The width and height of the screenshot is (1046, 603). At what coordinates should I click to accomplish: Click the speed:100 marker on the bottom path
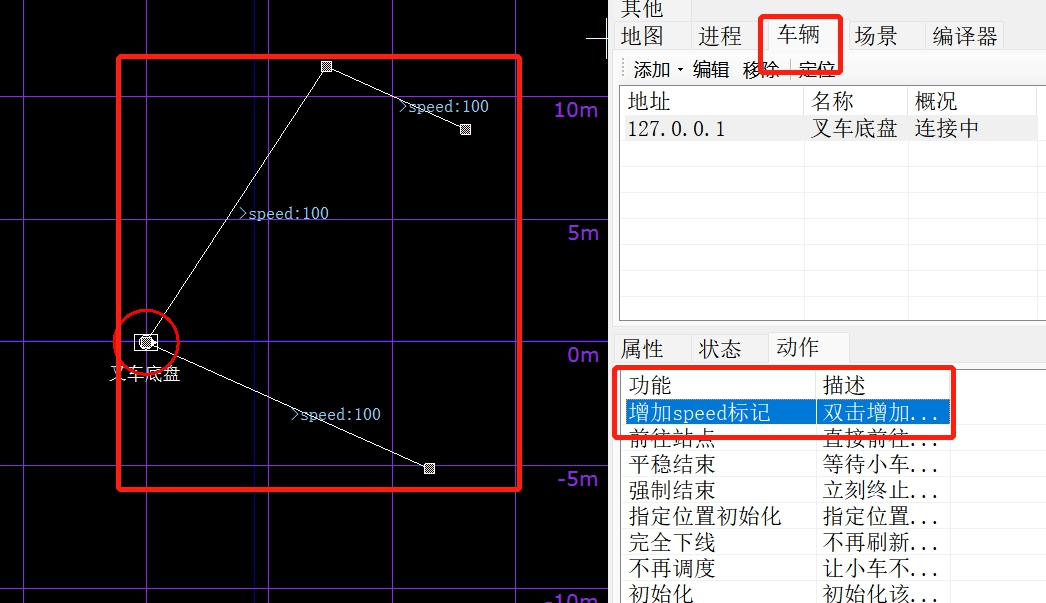[x=336, y=414]
